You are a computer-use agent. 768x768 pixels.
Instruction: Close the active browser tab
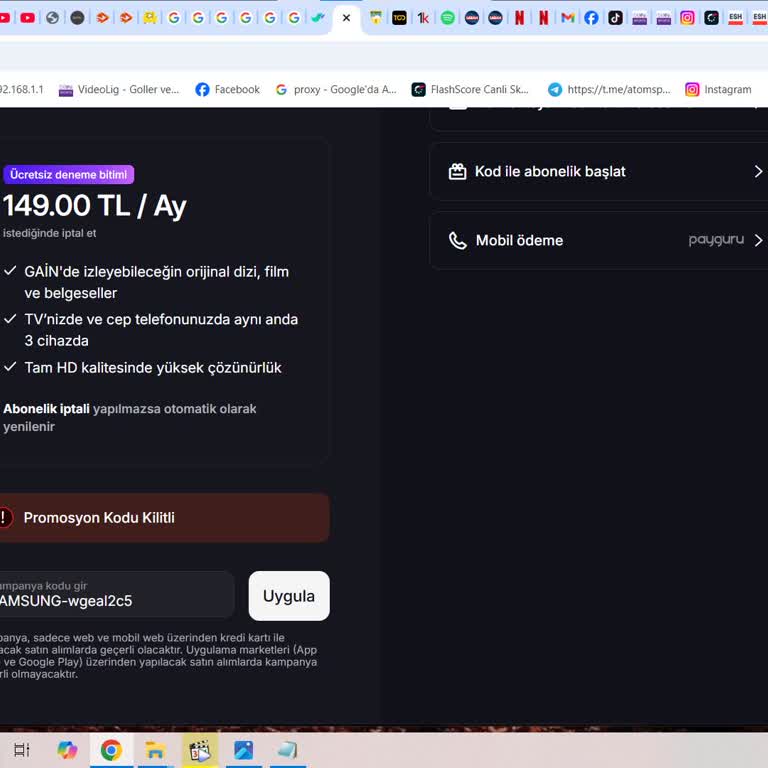click(x=346, y=18)
